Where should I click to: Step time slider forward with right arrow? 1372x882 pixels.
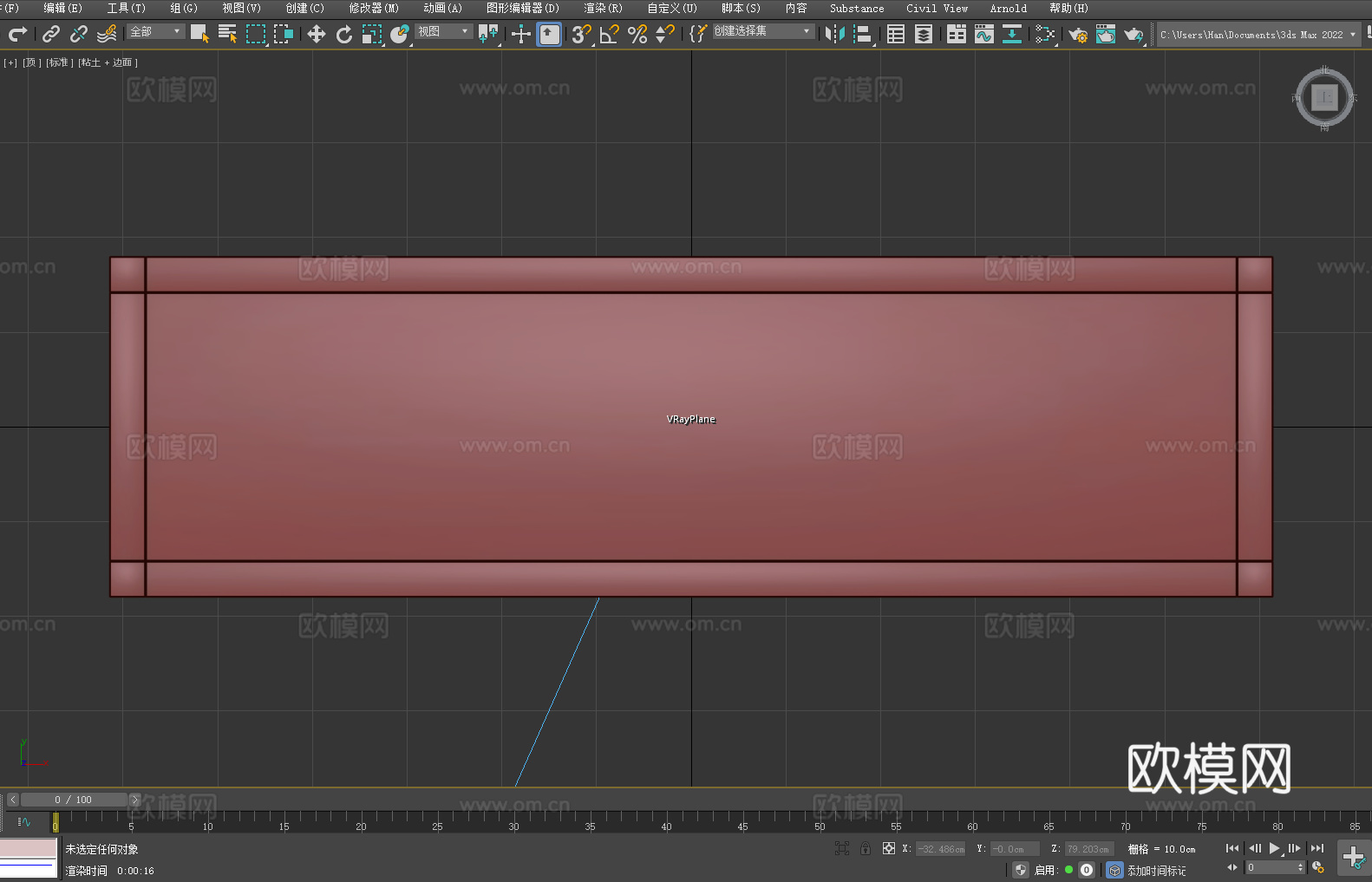point(135,800)
